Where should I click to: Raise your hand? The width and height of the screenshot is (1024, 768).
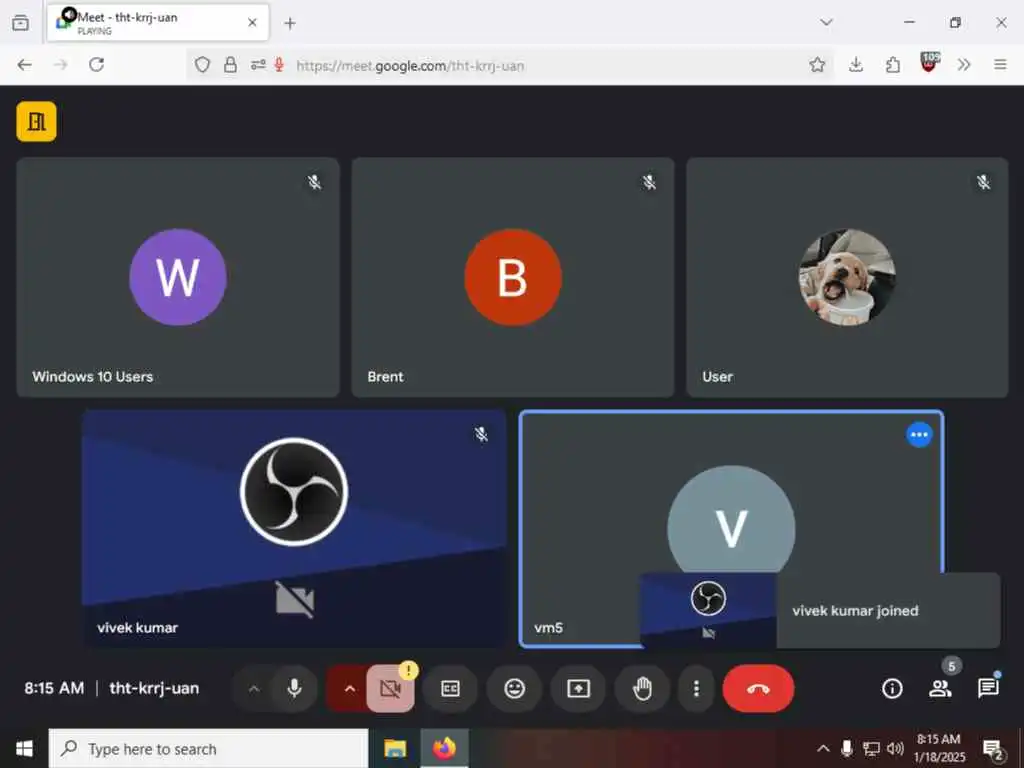643,688
